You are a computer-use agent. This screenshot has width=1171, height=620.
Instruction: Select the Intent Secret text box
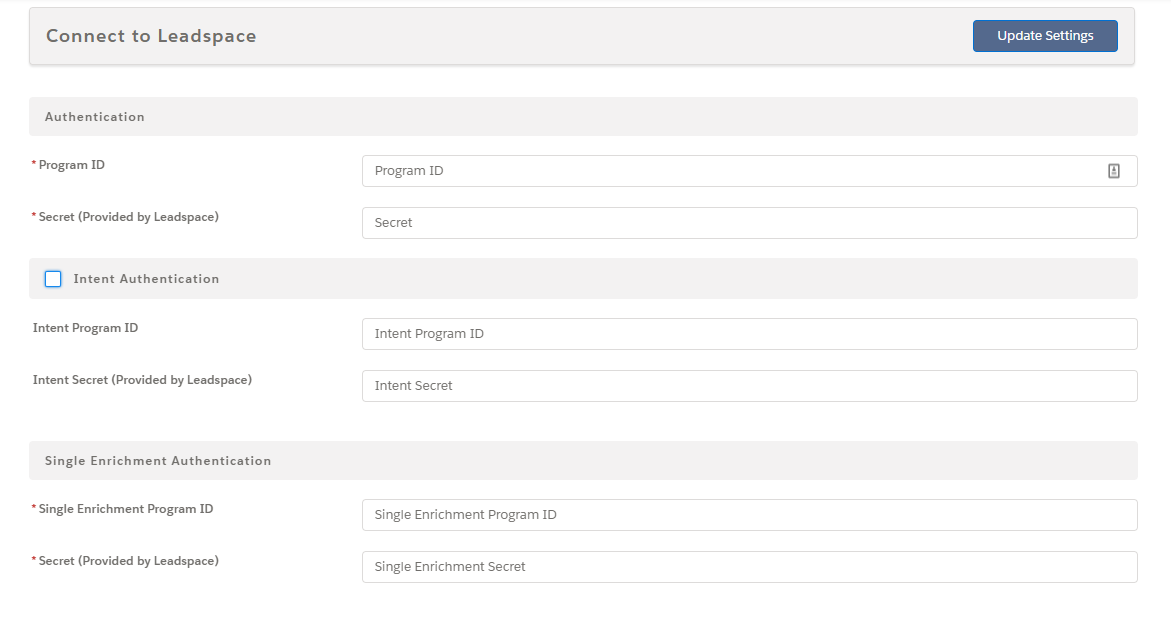click(x=749, y=385)
